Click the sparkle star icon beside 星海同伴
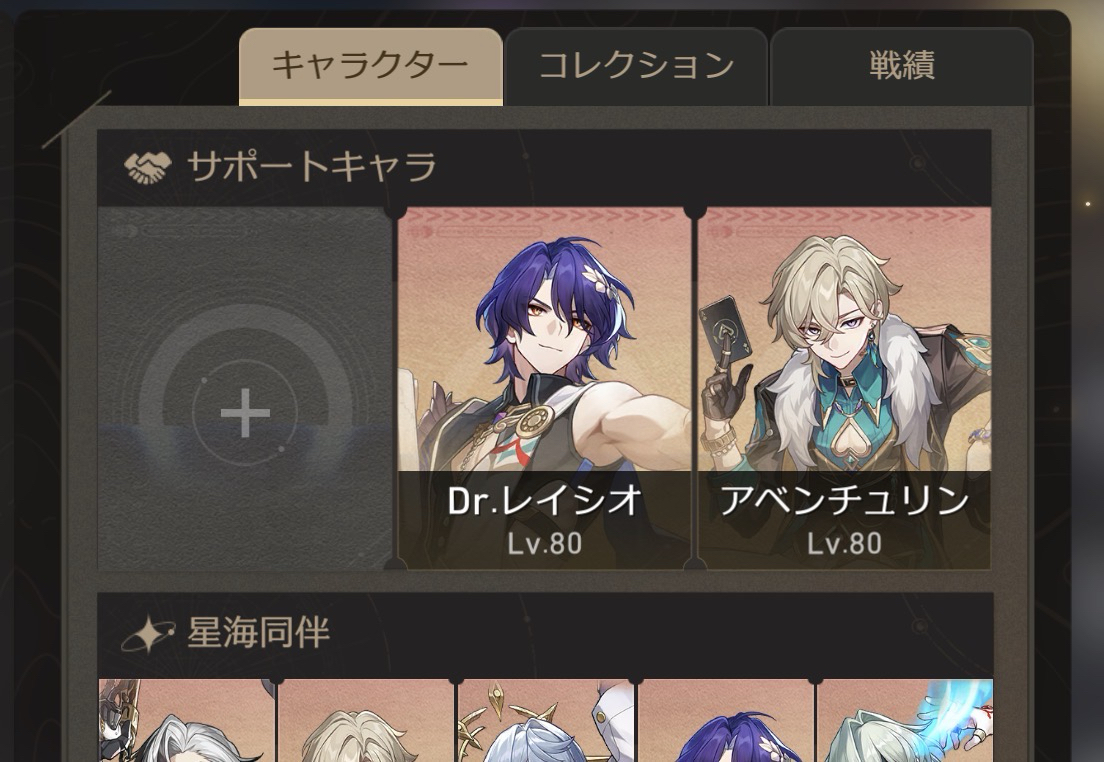 pyautogui.click(x=148, y=634)
